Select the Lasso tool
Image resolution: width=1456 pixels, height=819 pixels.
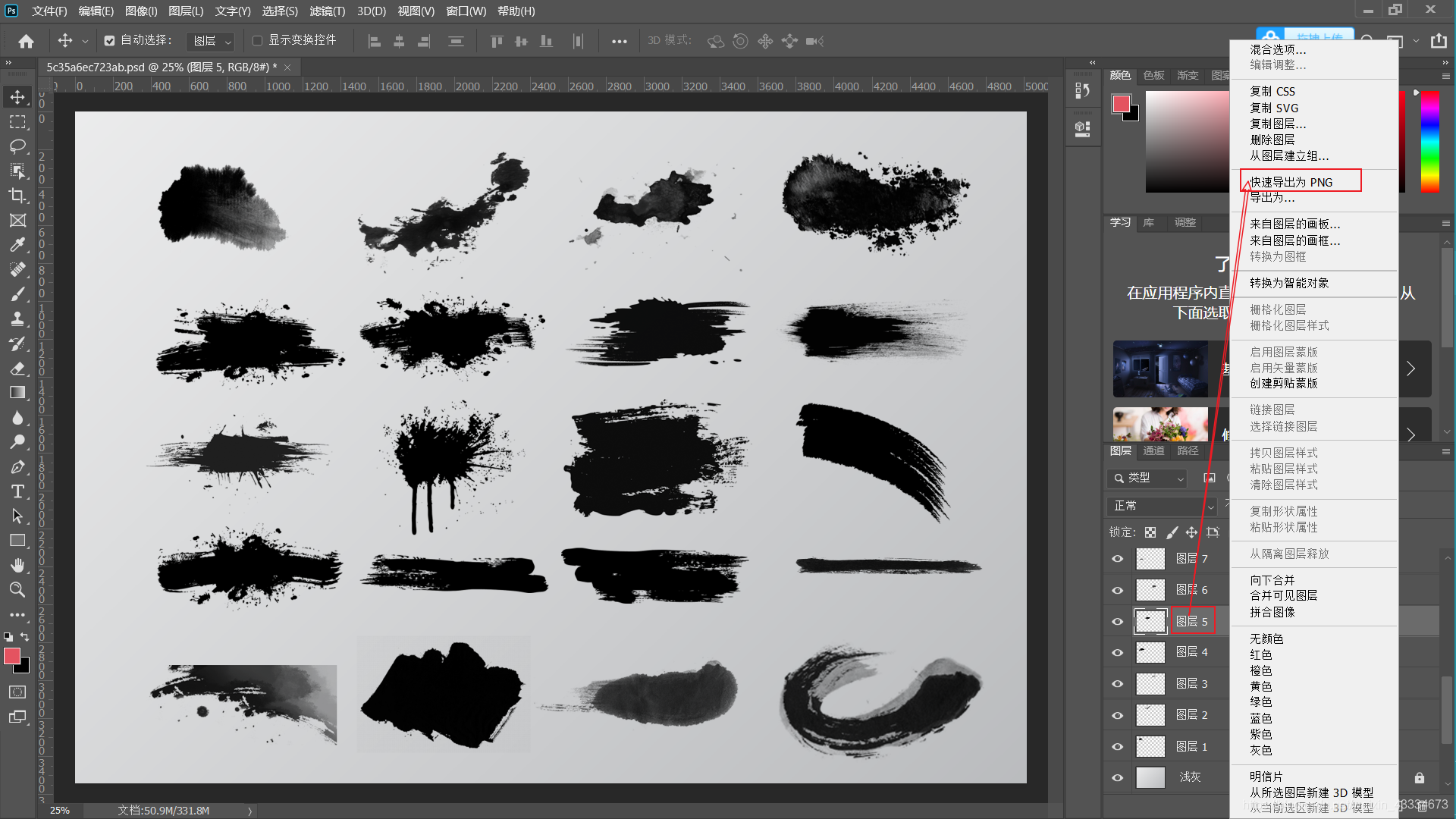pos(17,146)
